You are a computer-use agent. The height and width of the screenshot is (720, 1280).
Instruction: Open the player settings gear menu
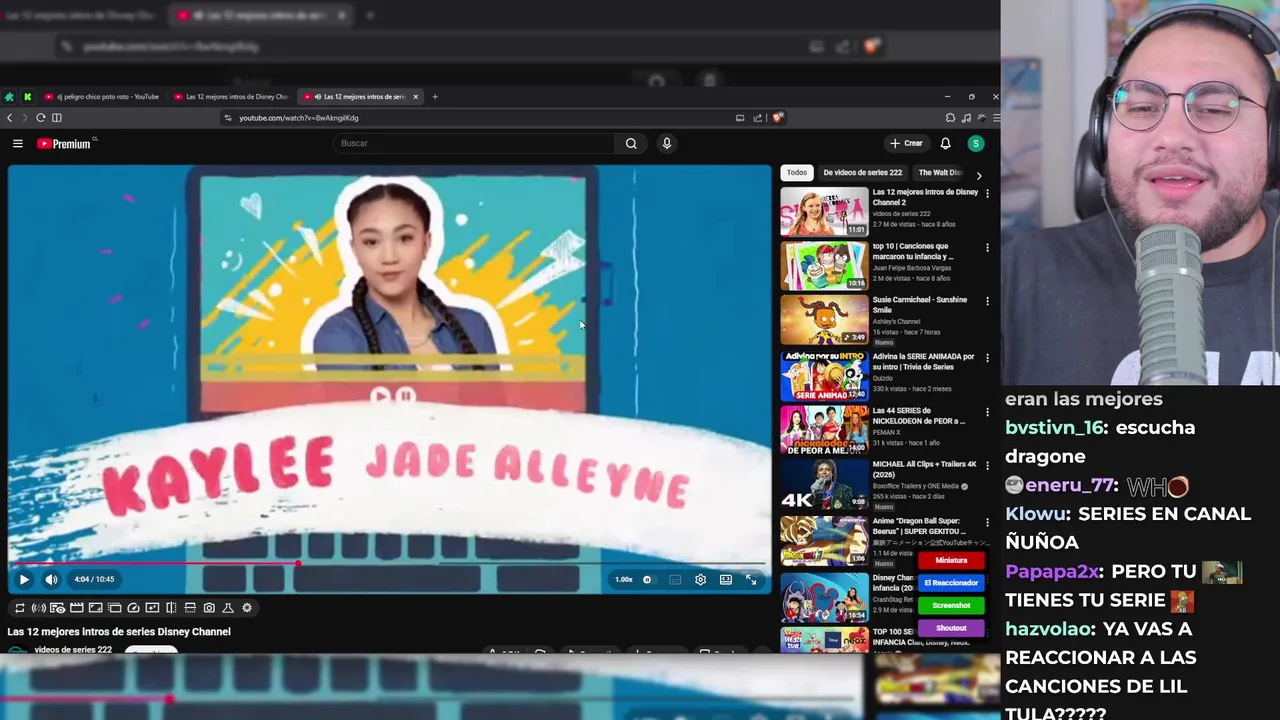point(700,580)
